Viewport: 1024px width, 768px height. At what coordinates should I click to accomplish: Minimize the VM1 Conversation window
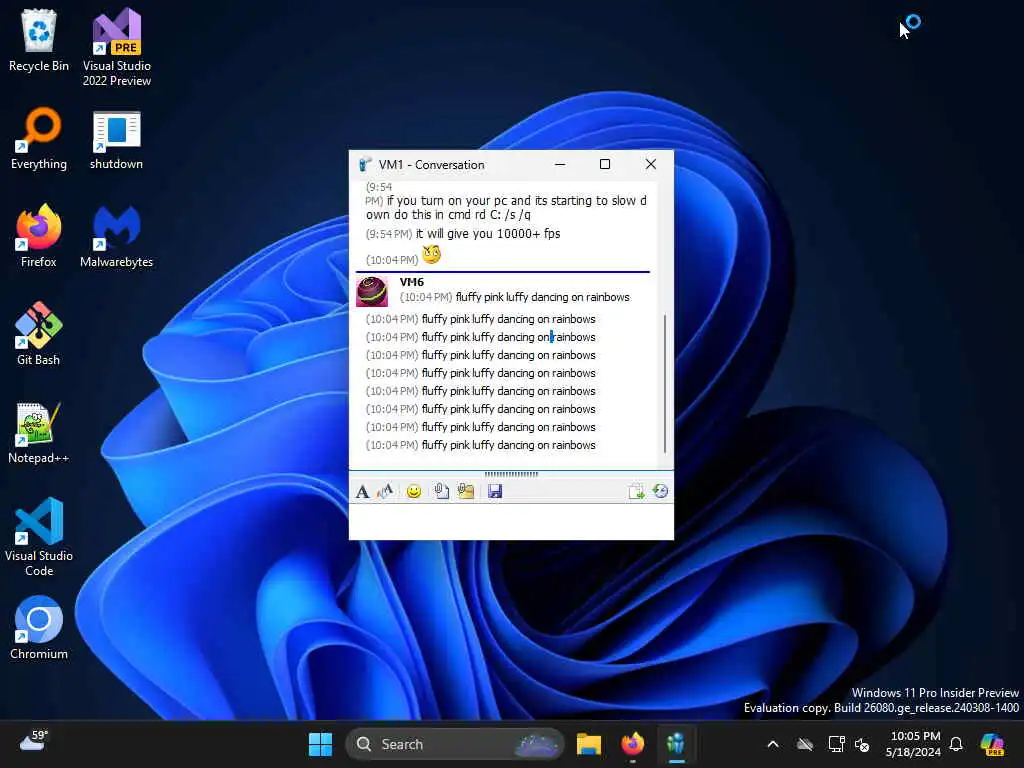click(x=560, y=164)
